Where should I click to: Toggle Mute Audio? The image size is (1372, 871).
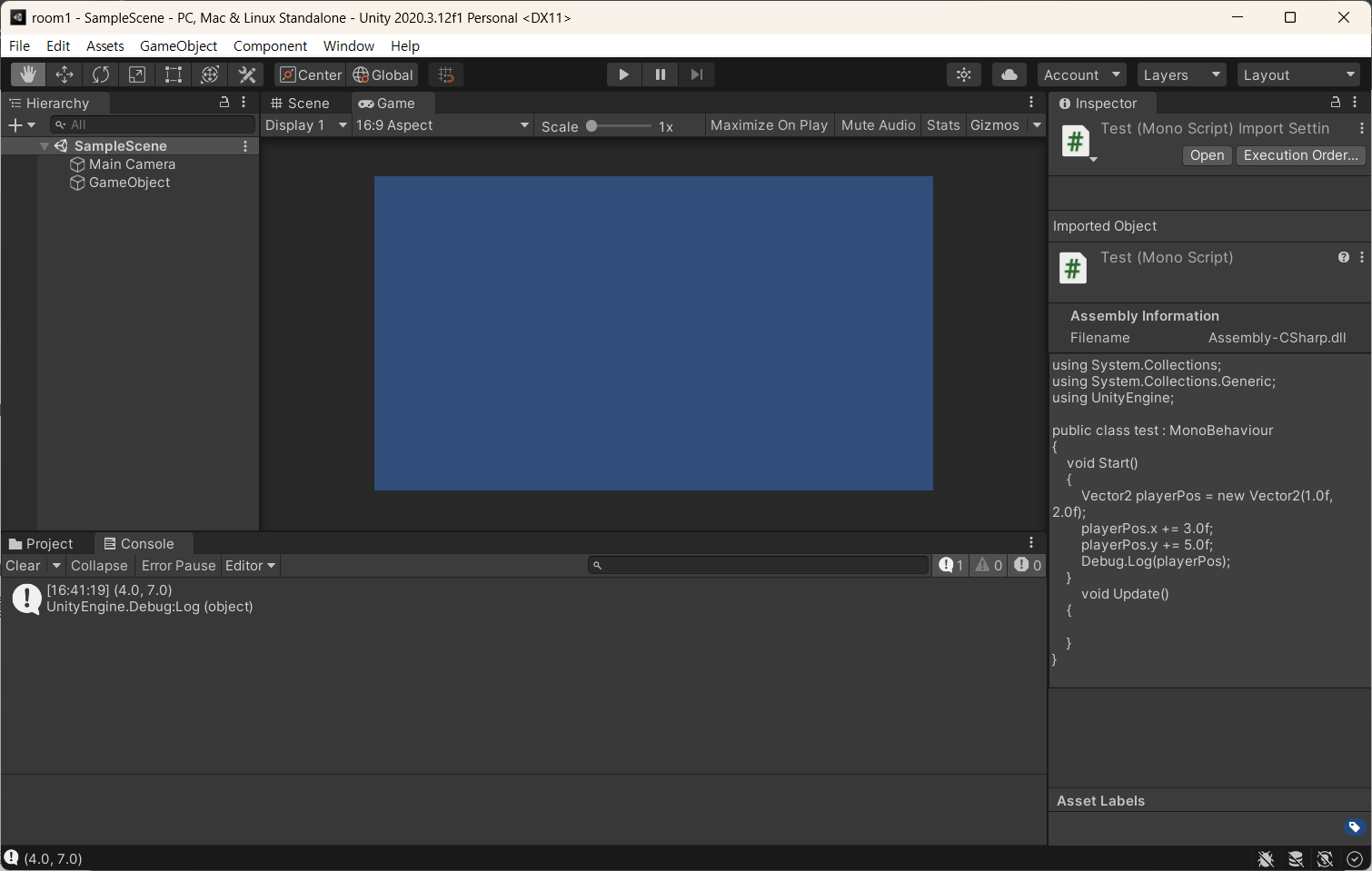[878, 125]
